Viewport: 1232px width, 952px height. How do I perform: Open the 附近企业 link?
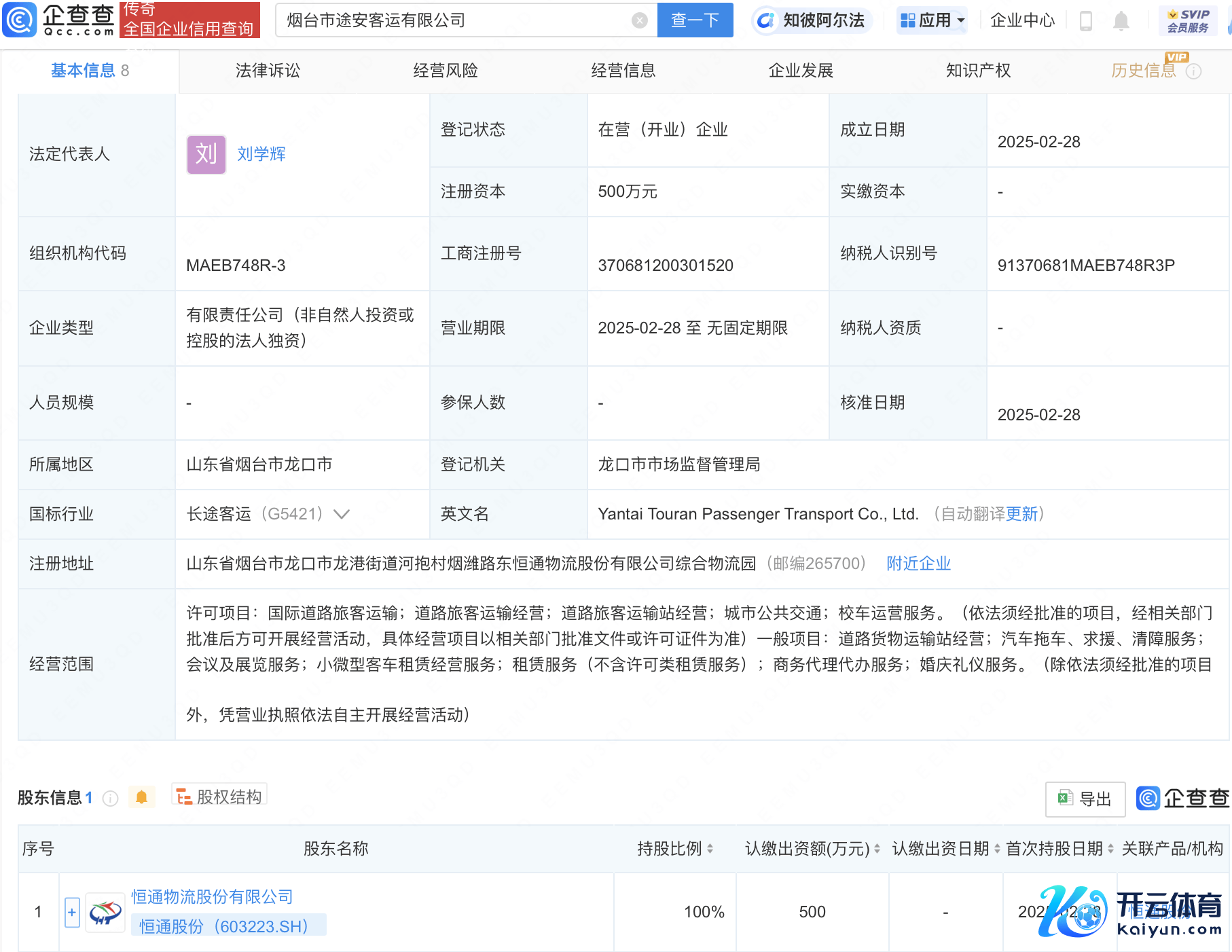[x=918, y=564]
